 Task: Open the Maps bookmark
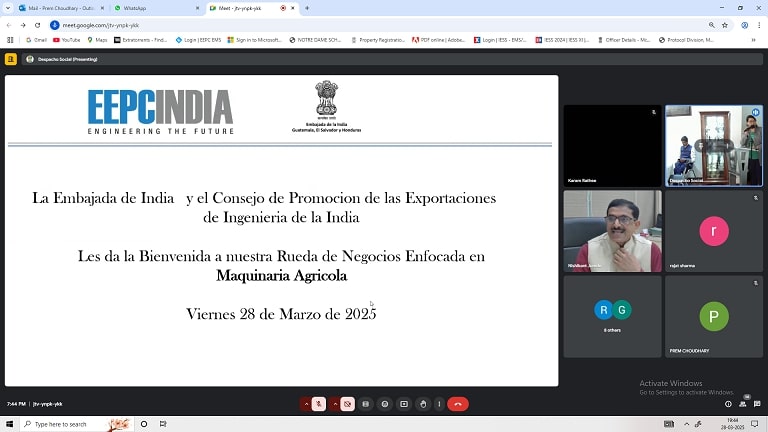tap(97, 40)
